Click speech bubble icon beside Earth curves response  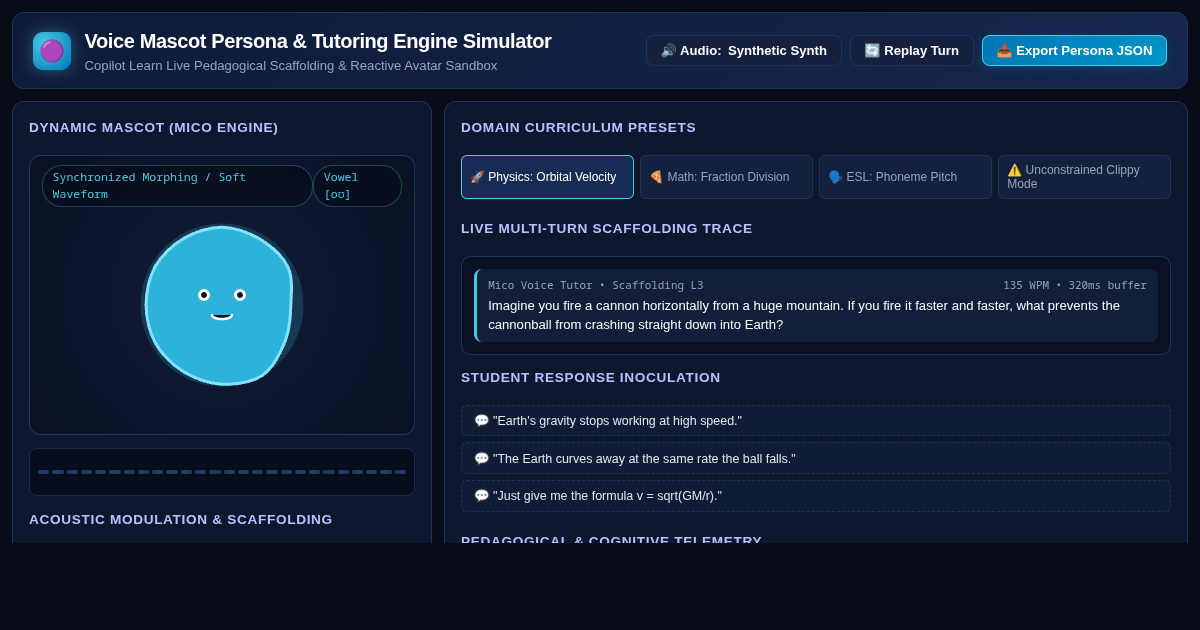coord(481,459)
